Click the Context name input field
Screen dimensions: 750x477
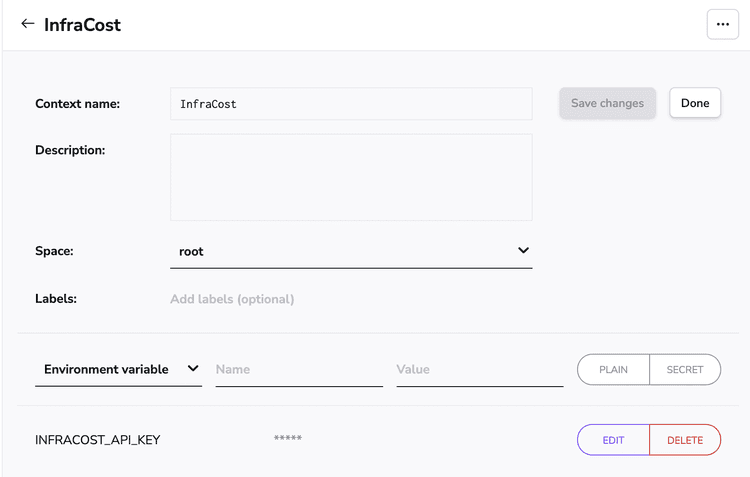[351, 104]
